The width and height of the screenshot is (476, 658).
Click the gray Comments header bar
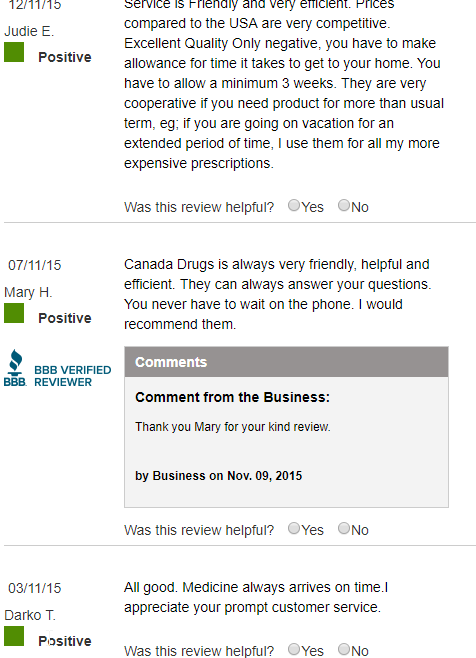point(286,362)
